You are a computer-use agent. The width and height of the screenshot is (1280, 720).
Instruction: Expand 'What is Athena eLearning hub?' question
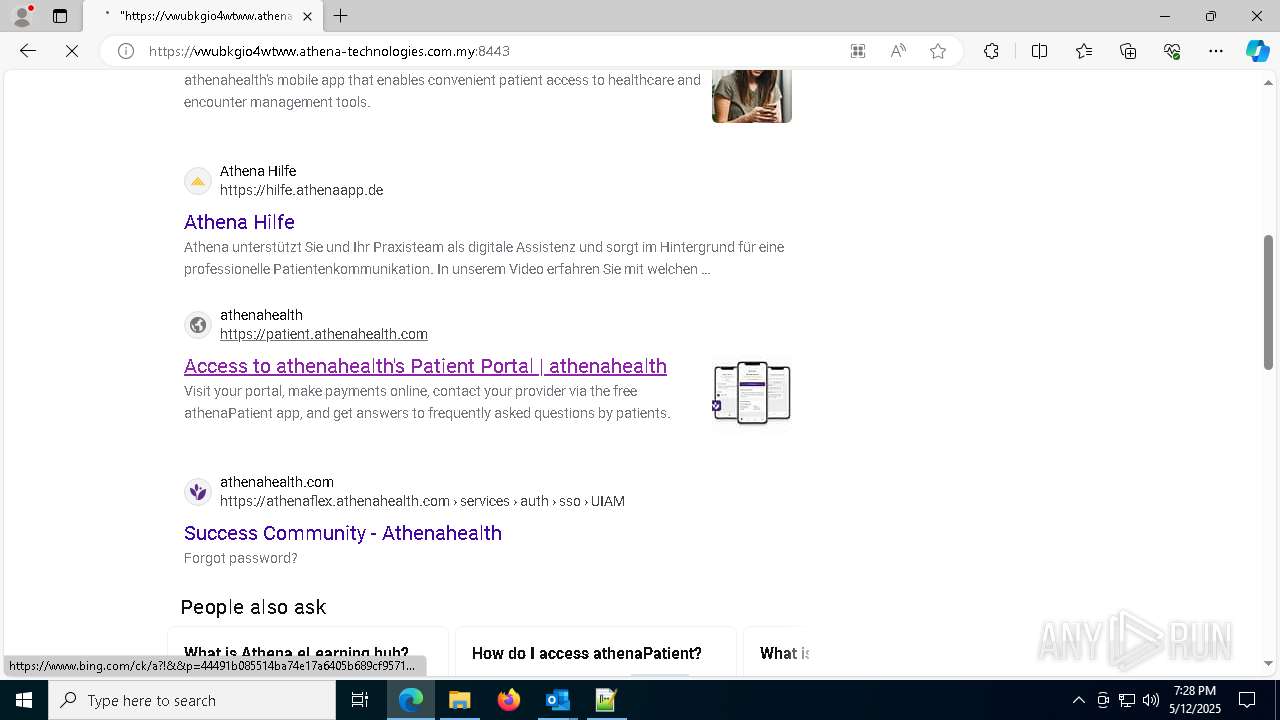[307, 653]
